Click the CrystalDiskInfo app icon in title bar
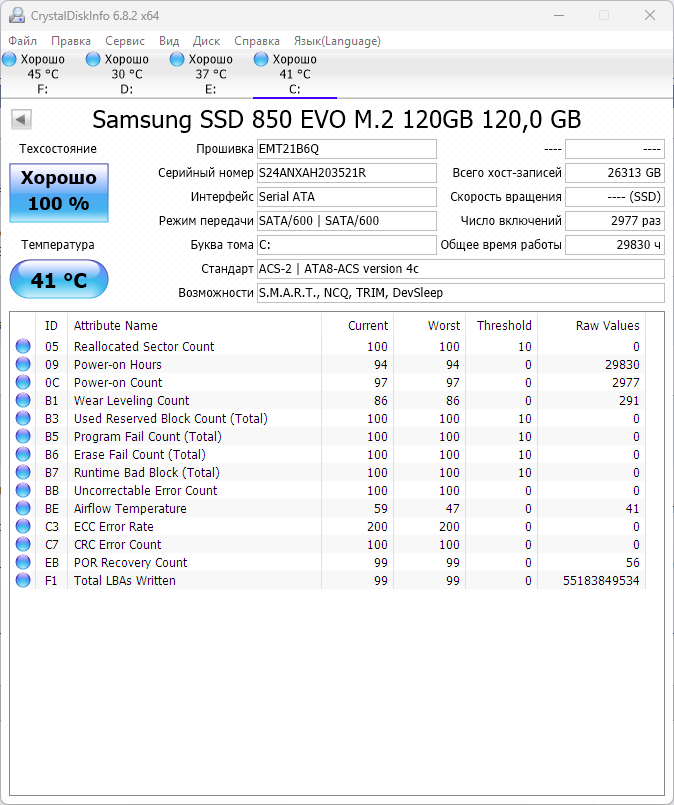The height and width of the screenshot is (805, 674). [x=16, y=15]
